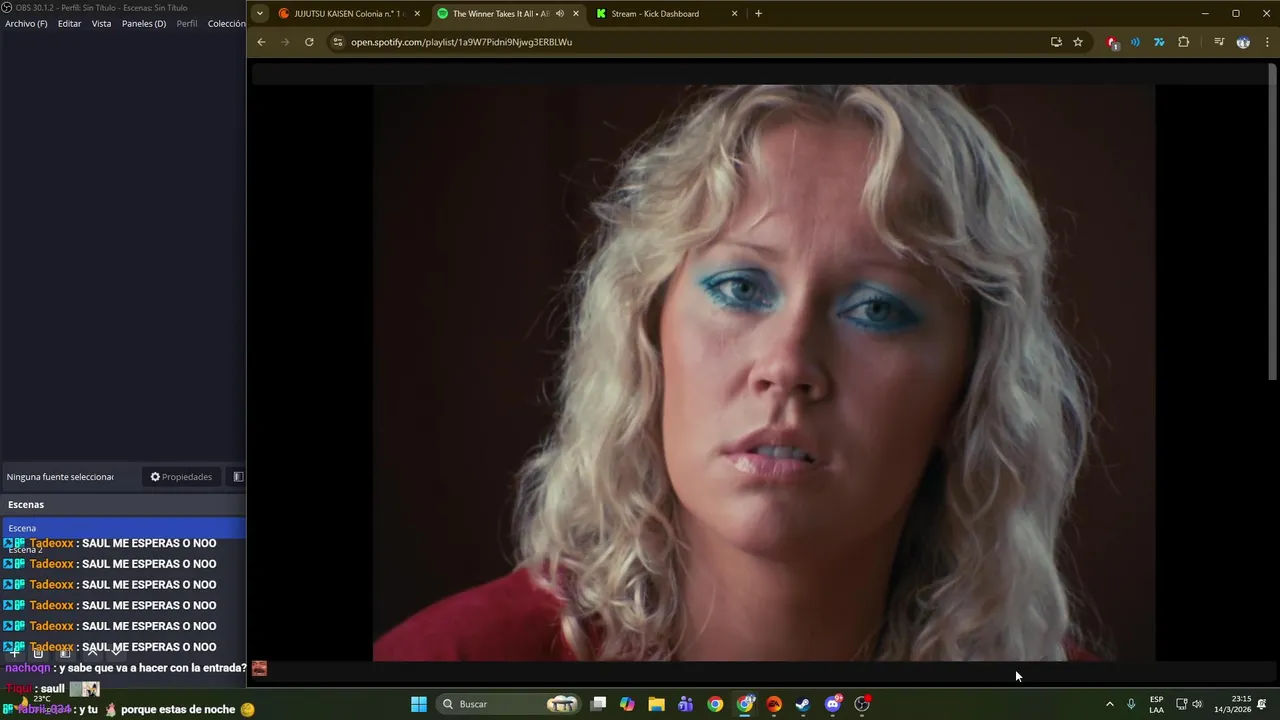The image size is (1280, 720).
Task: Open the red-orange app on the taskbar
Action: (x=774, y=704)
